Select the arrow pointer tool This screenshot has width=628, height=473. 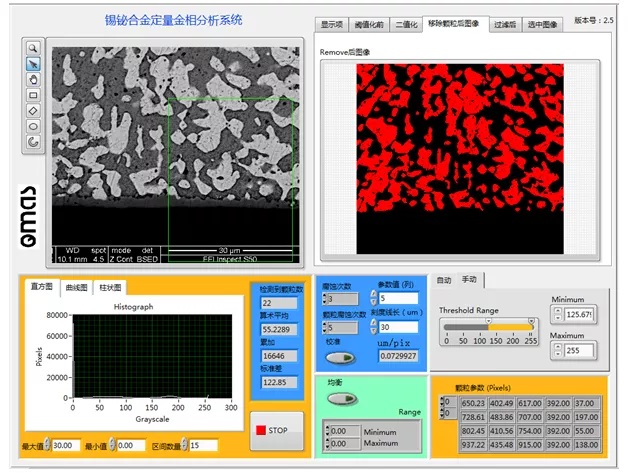click(33, 63)
